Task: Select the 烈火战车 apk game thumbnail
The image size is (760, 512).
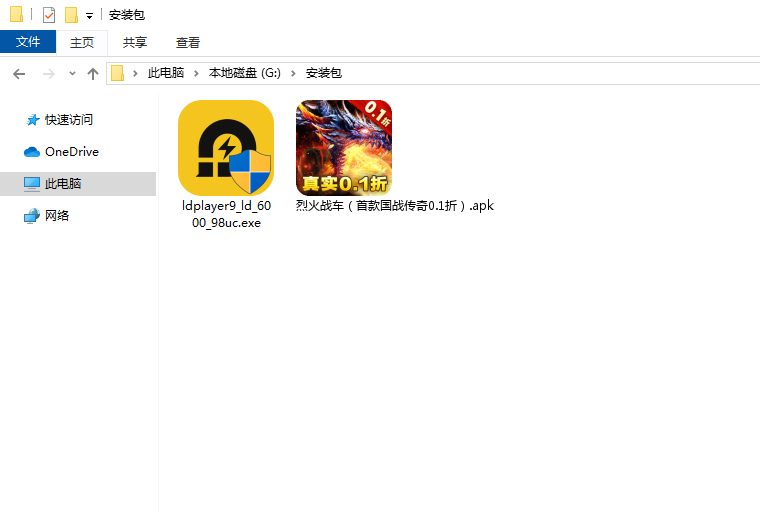Action: [343, 147]
